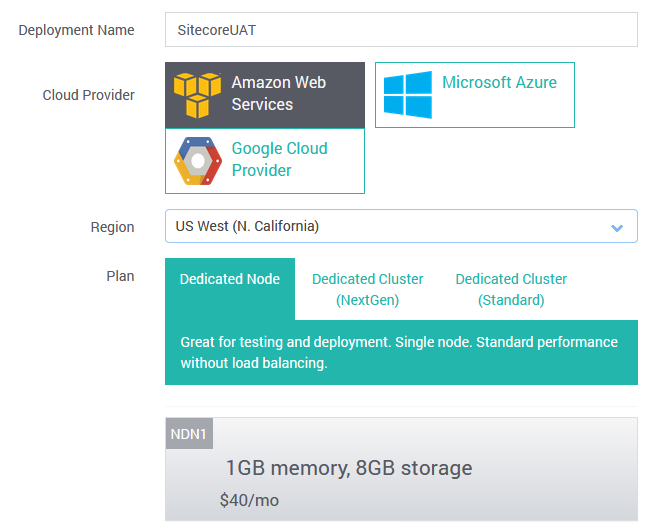Click the $40/mo price text

[x=249, y=500]
